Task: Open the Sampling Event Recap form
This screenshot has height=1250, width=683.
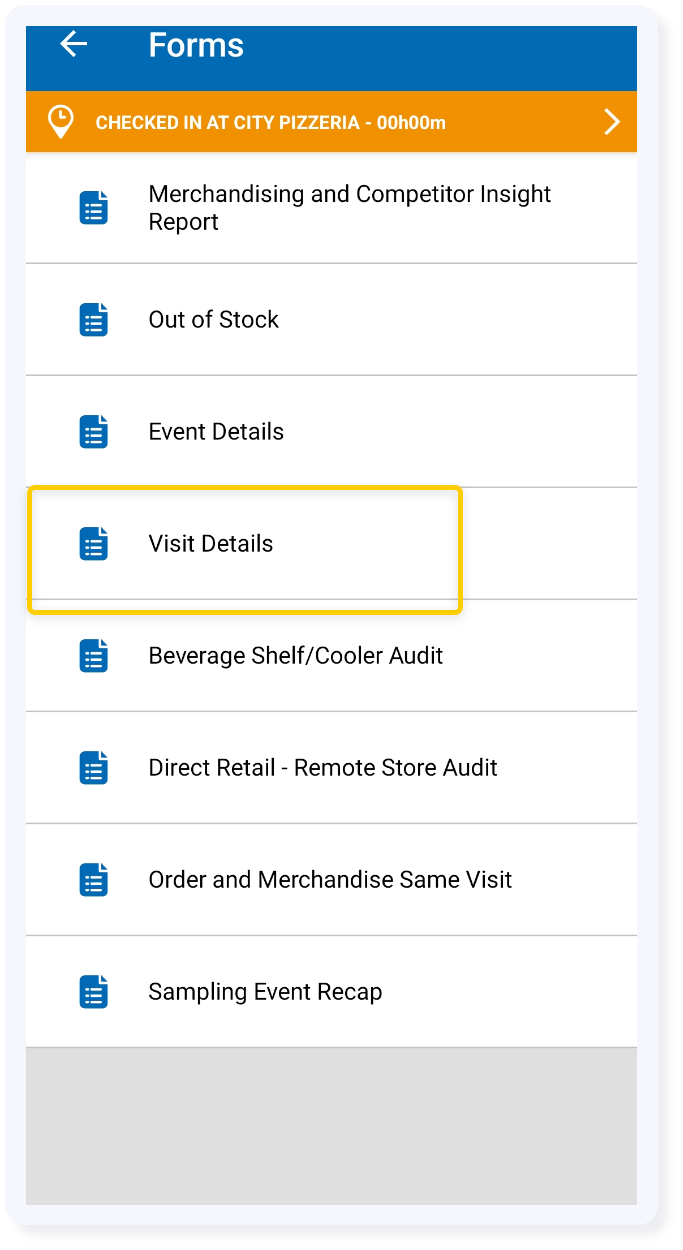Action: pos(331,992)
